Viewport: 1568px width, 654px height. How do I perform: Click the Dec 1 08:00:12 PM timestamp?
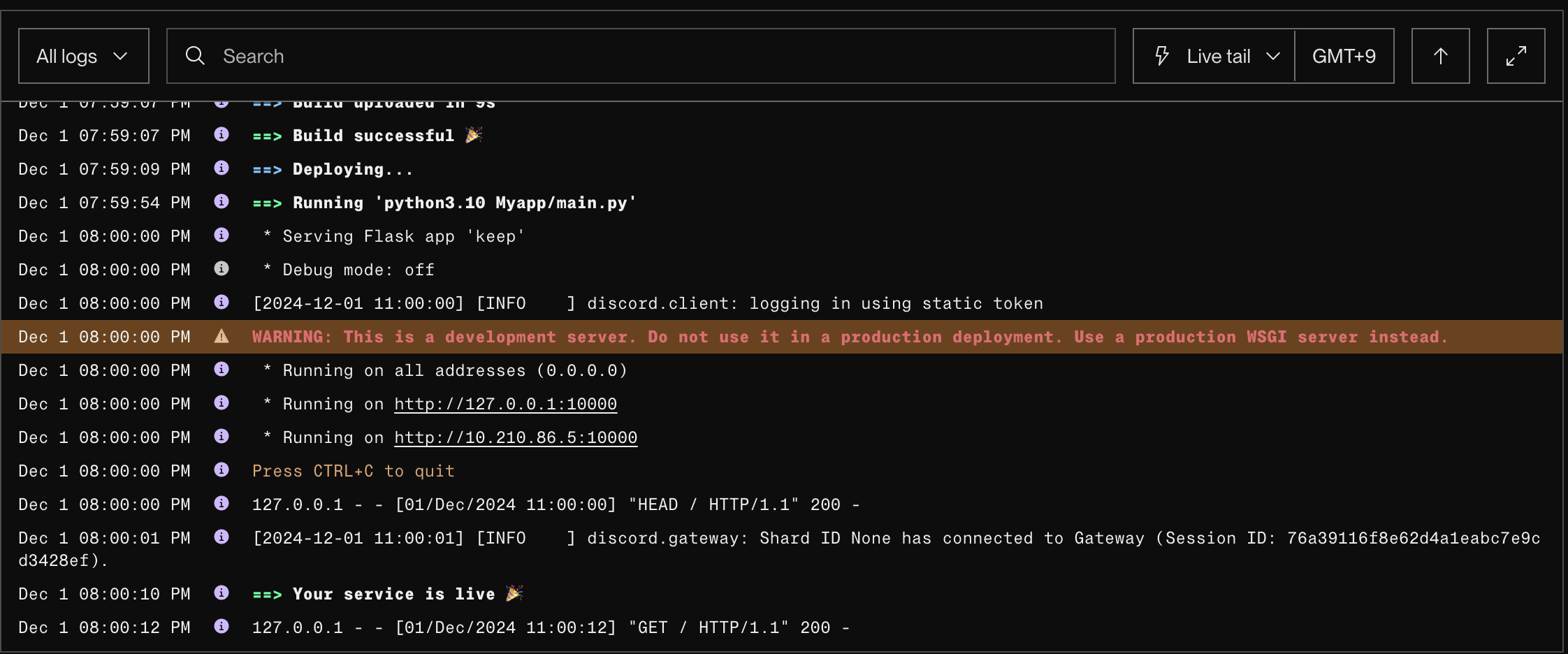point(105,627)
